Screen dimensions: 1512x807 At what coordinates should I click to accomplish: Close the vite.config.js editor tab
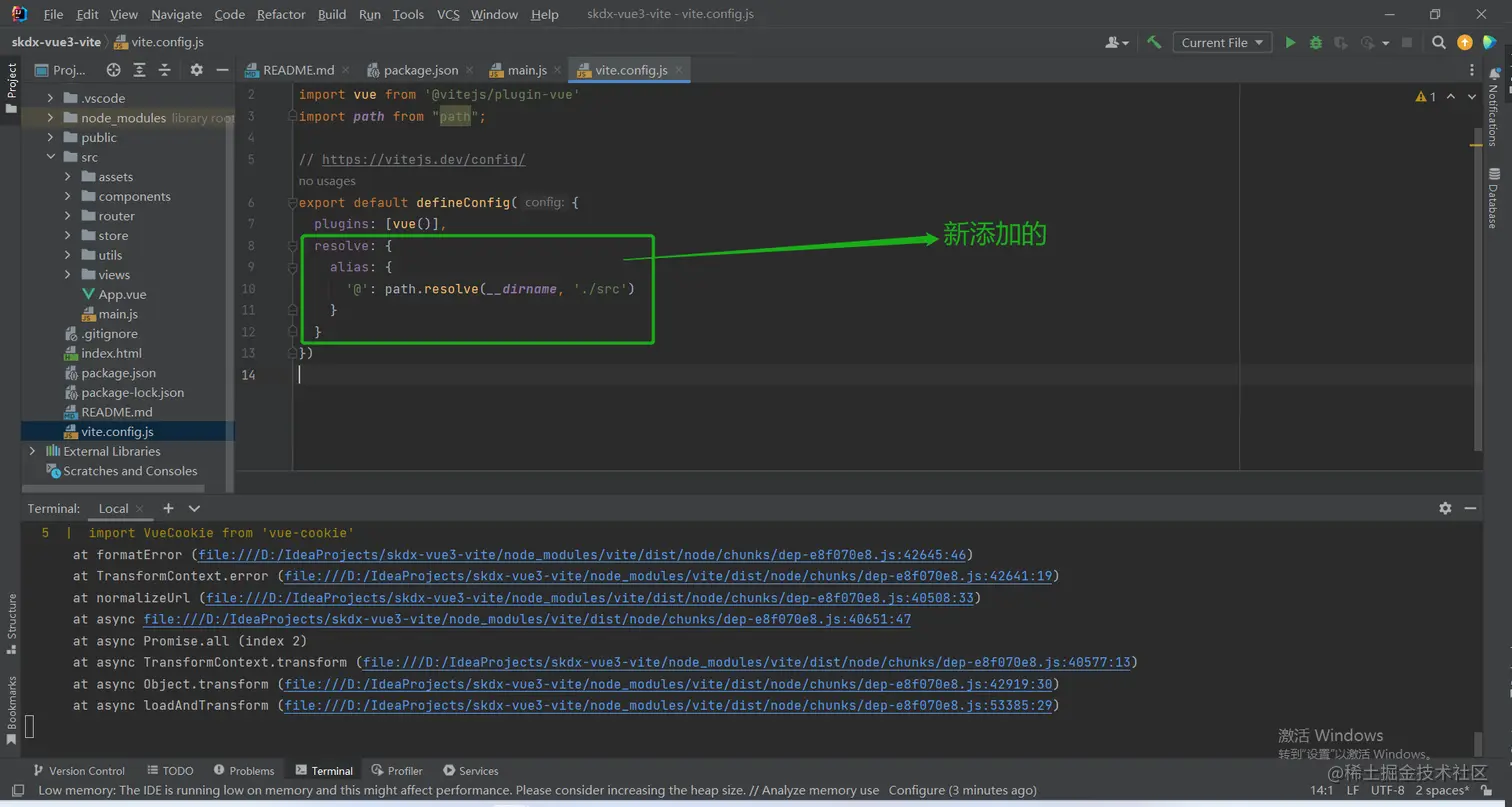680,70
